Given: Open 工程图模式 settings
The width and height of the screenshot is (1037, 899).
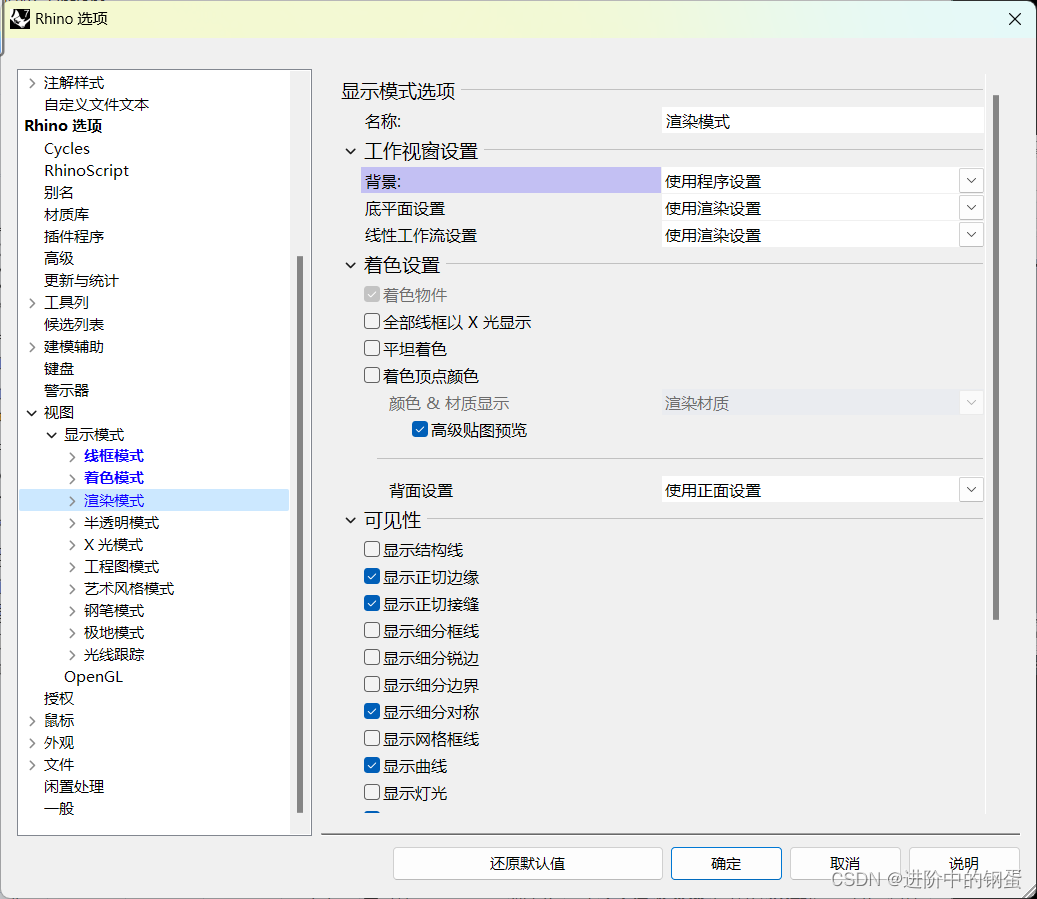Looking at the screenshot, I should point(121,566).
